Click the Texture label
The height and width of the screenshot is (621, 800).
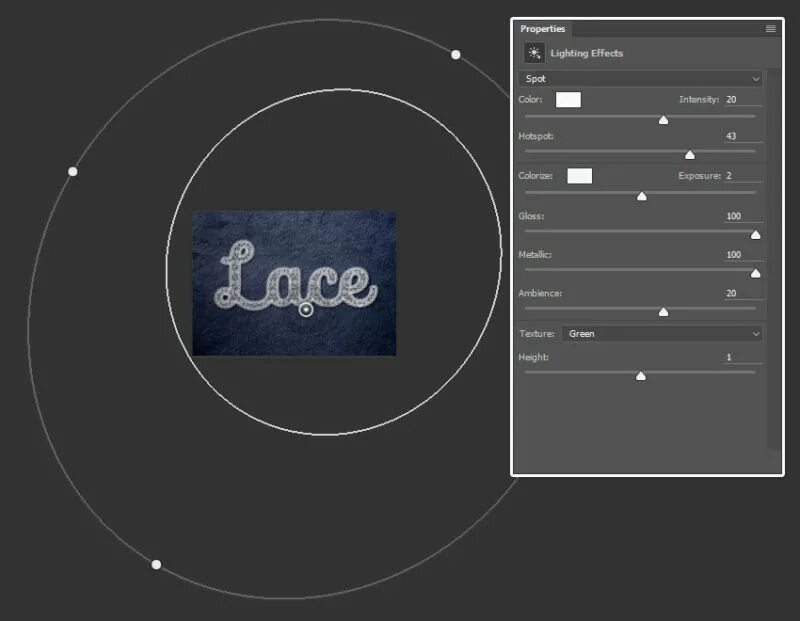(x=537, y=334)
